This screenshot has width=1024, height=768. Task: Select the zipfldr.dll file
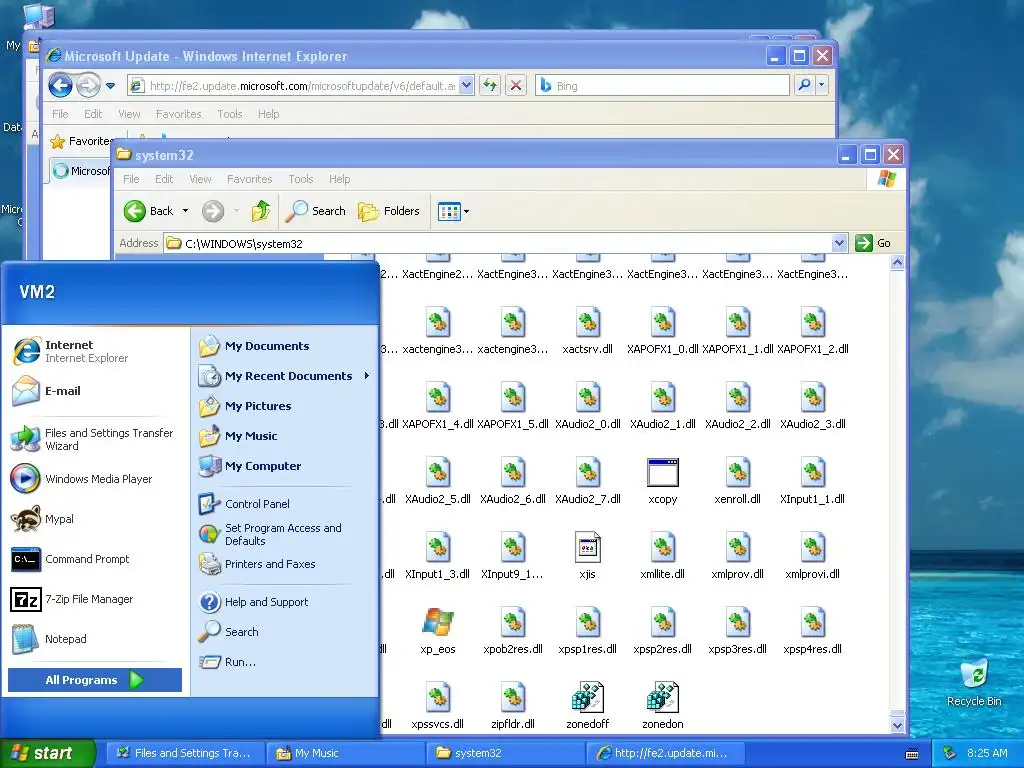(513, 707)
